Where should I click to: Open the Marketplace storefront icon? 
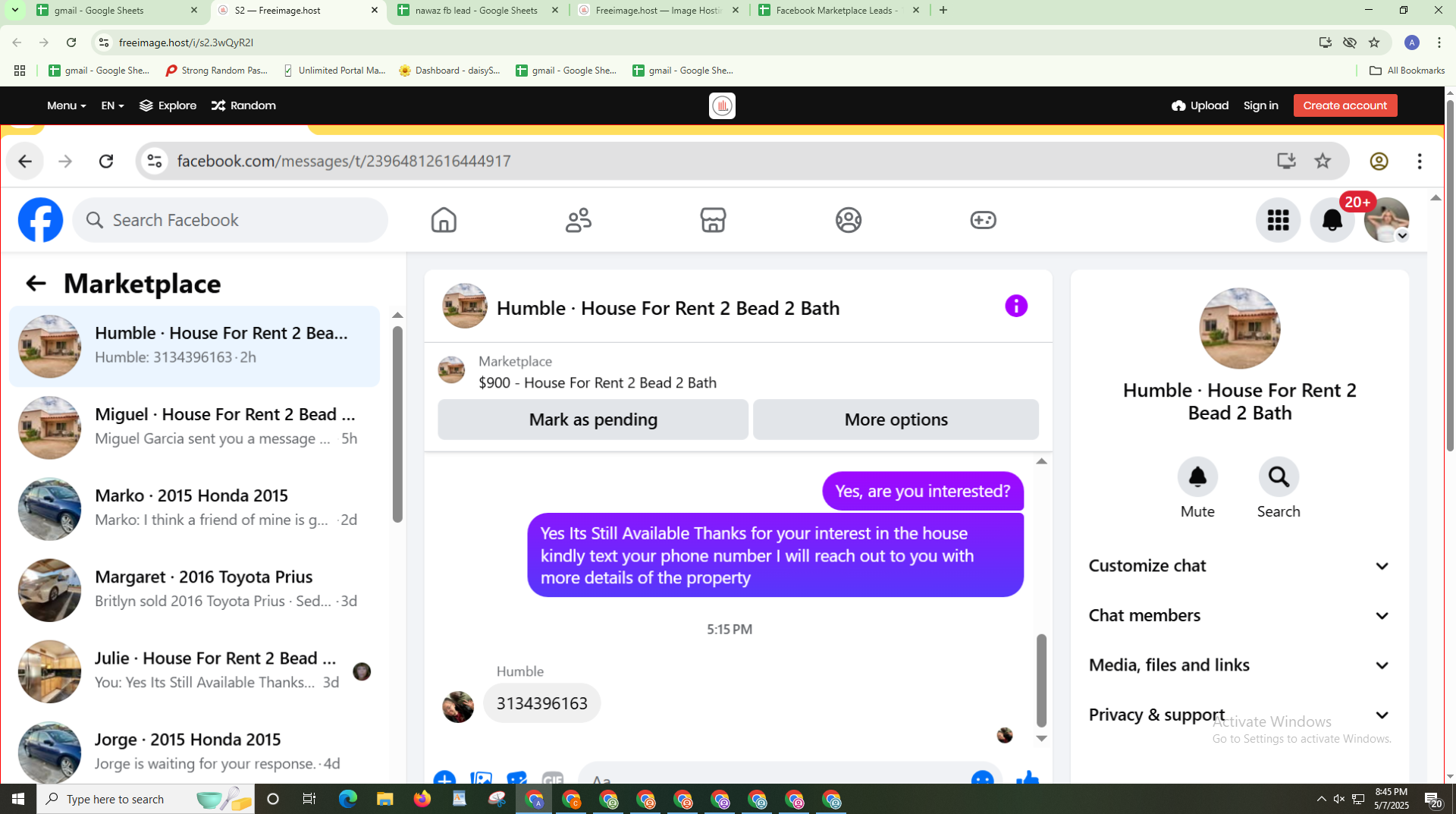(713, 220)
